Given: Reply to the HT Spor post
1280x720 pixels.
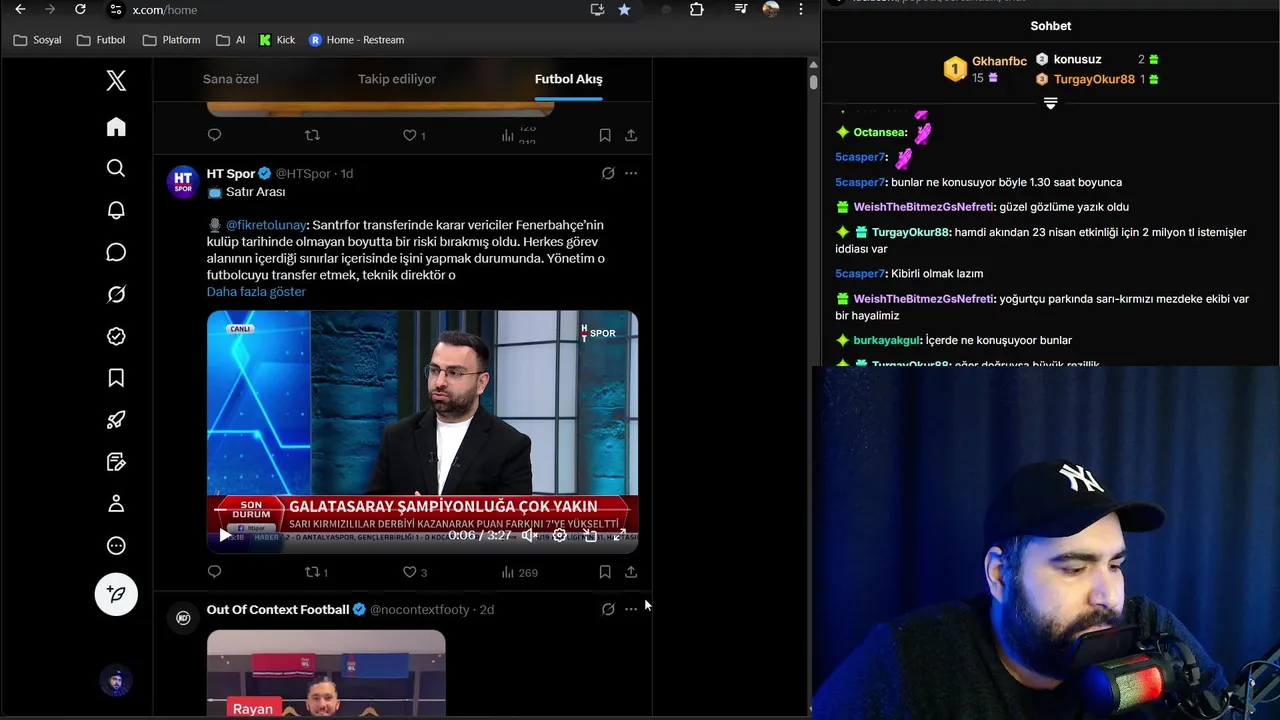Looking at the screenshot, I should click(x=214, y=572).
